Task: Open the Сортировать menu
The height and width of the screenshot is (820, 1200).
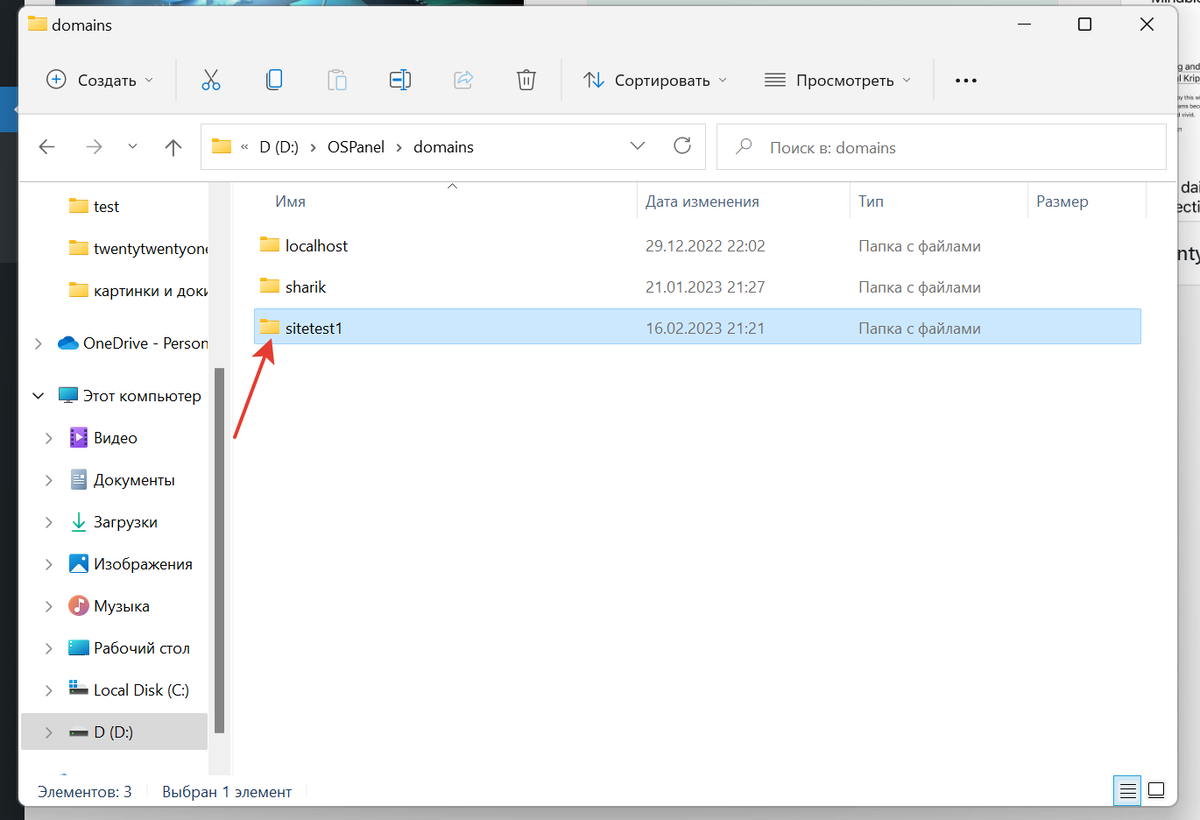Action: (x=655, y=80)
